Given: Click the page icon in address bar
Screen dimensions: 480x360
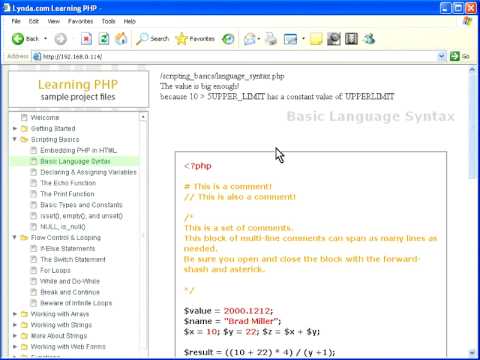Looking at the screenshot, I should (37, 56).
